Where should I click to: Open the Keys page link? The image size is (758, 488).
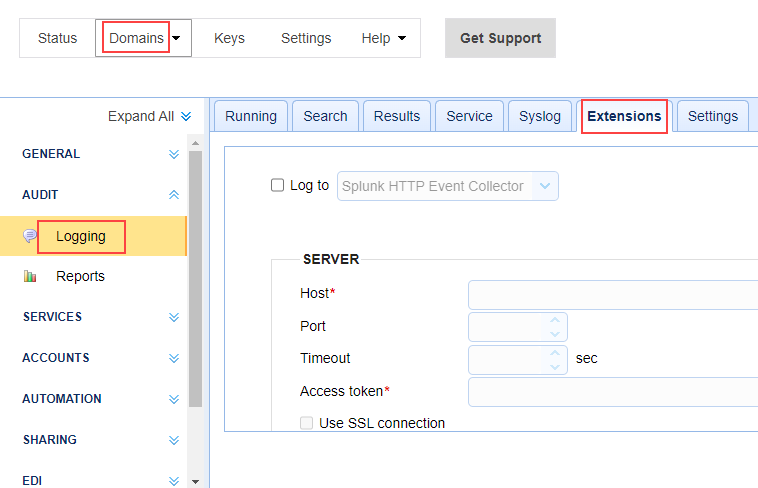229,38
